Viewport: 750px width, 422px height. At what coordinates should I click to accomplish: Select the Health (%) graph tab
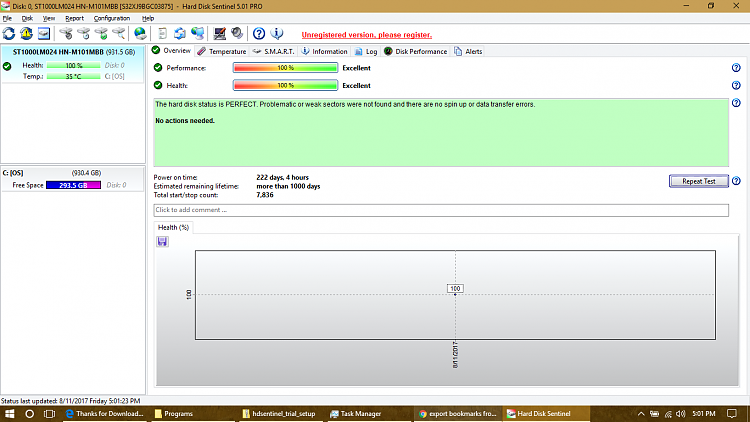(x=173, y=227)
